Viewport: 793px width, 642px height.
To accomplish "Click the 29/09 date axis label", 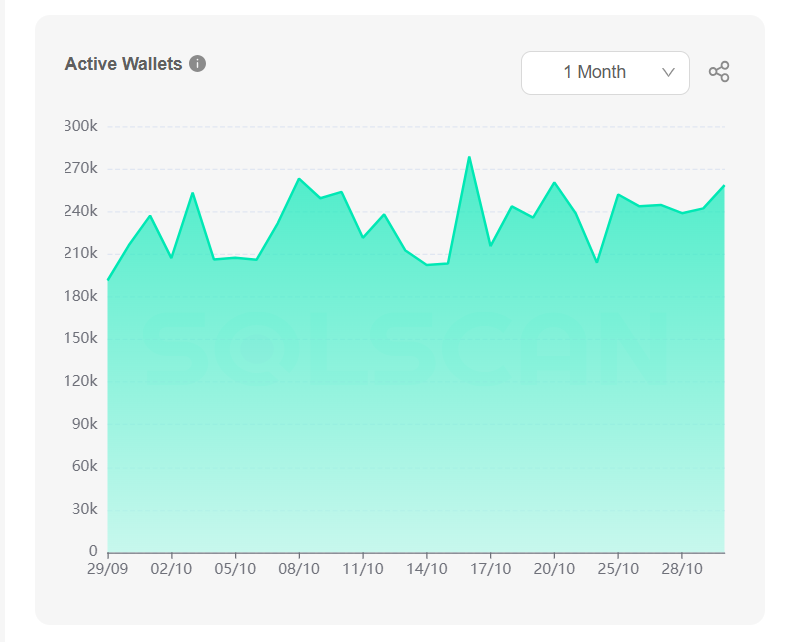I will coord(108,568).
